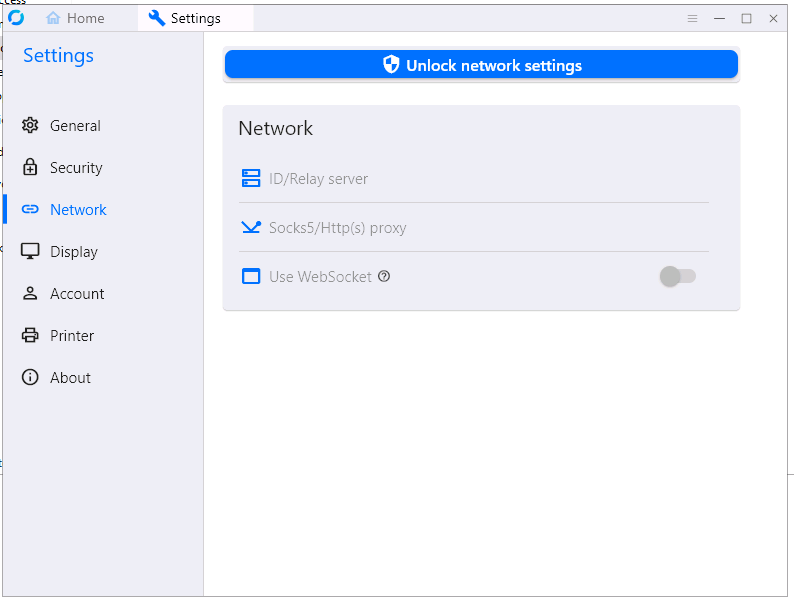Open Account via person icon
The image size is (794, 601).
30,294
